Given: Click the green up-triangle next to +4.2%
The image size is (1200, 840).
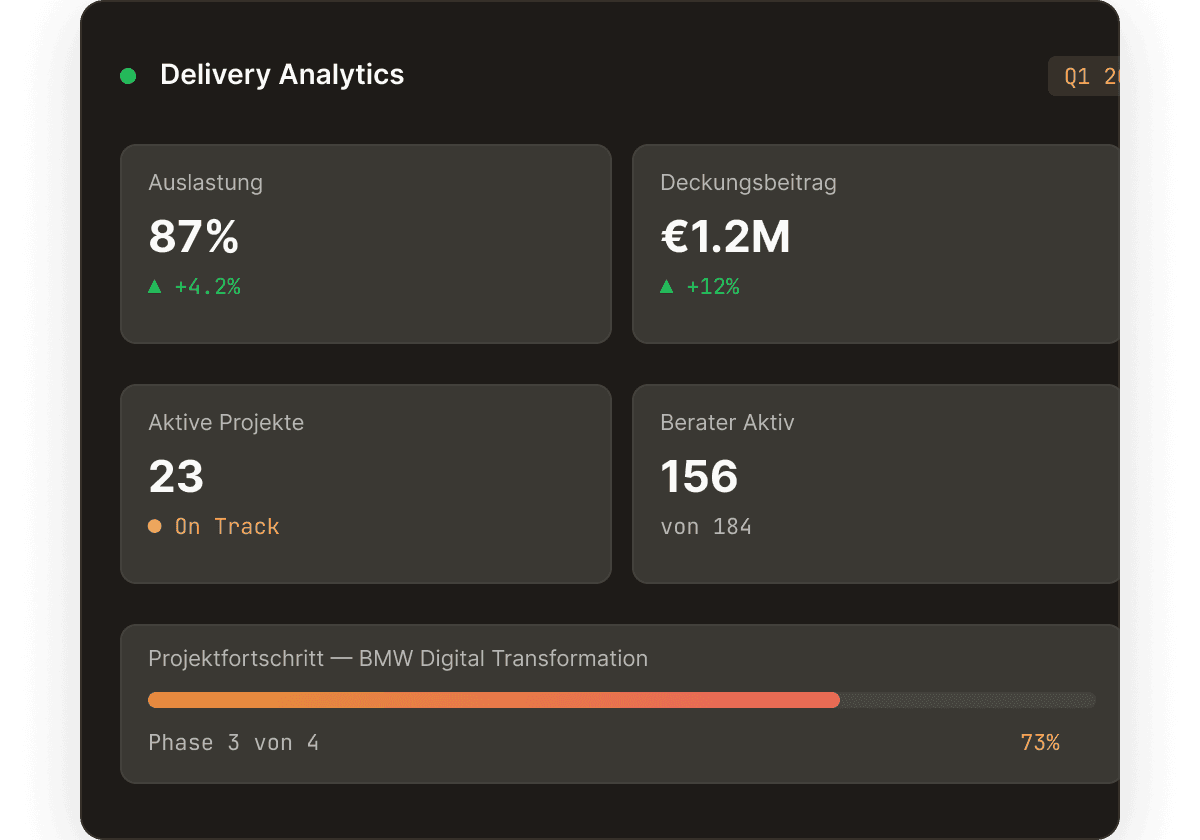Looking at the screenshot, I should [155, 287].
